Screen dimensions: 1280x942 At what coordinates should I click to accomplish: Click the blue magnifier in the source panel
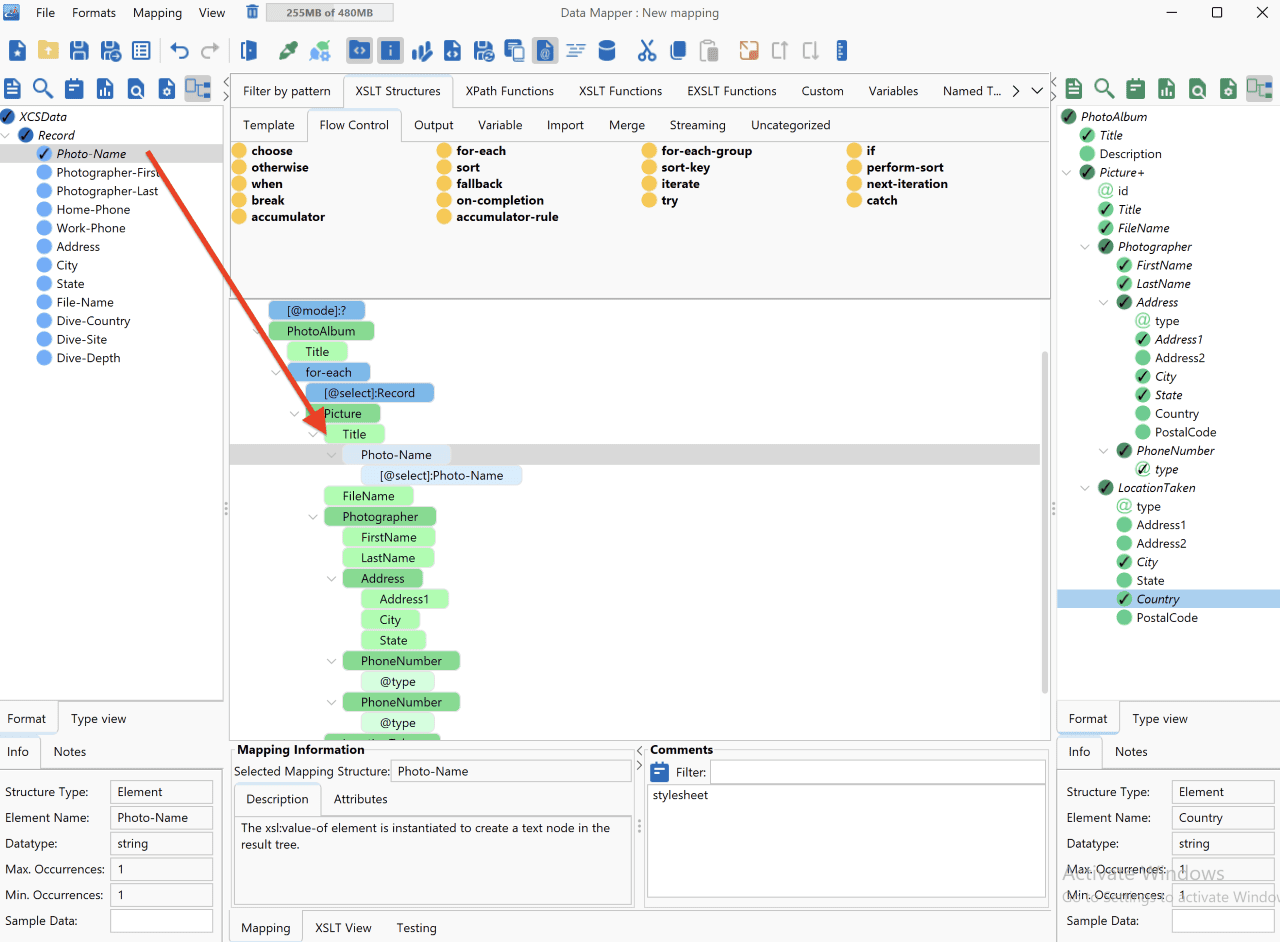tap(43, 88)
